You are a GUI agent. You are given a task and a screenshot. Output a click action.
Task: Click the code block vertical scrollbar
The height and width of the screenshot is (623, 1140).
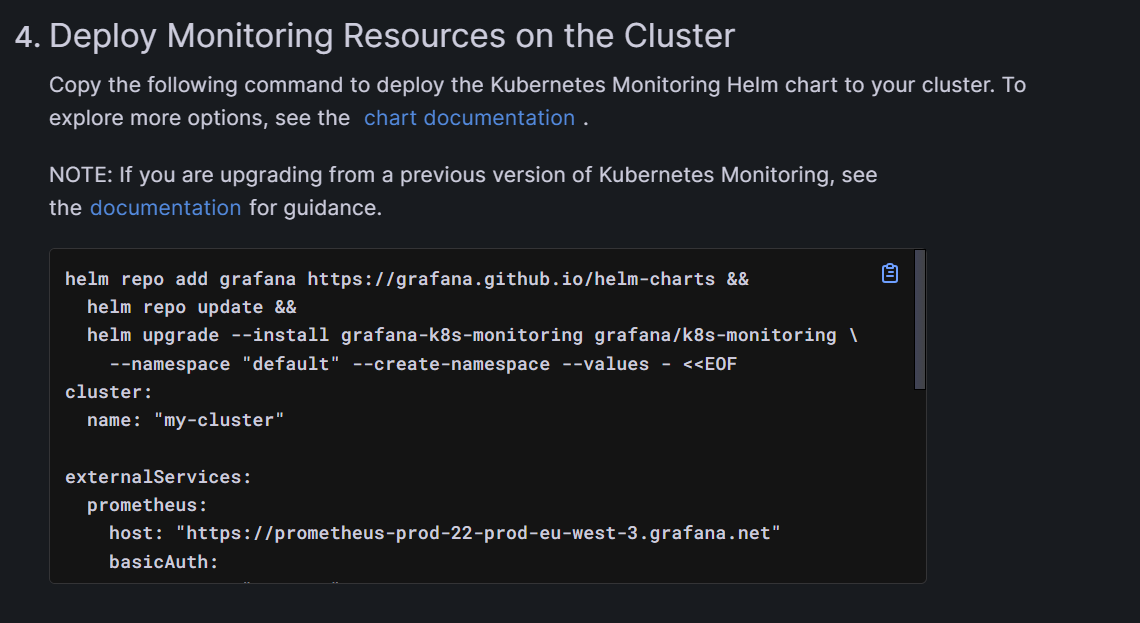[920, 319]
